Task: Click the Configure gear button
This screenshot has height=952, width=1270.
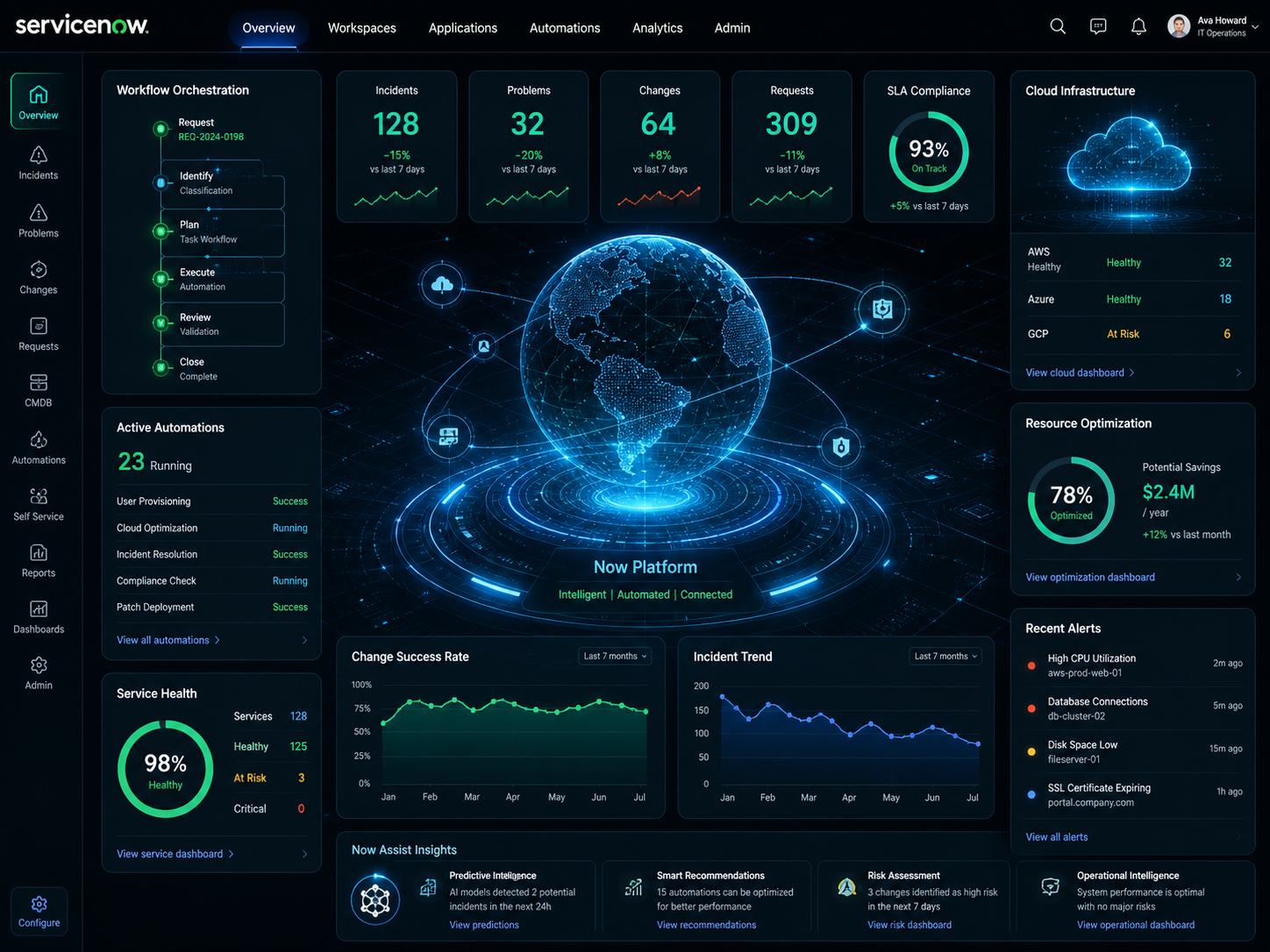Action: click(x=39, y=912)
